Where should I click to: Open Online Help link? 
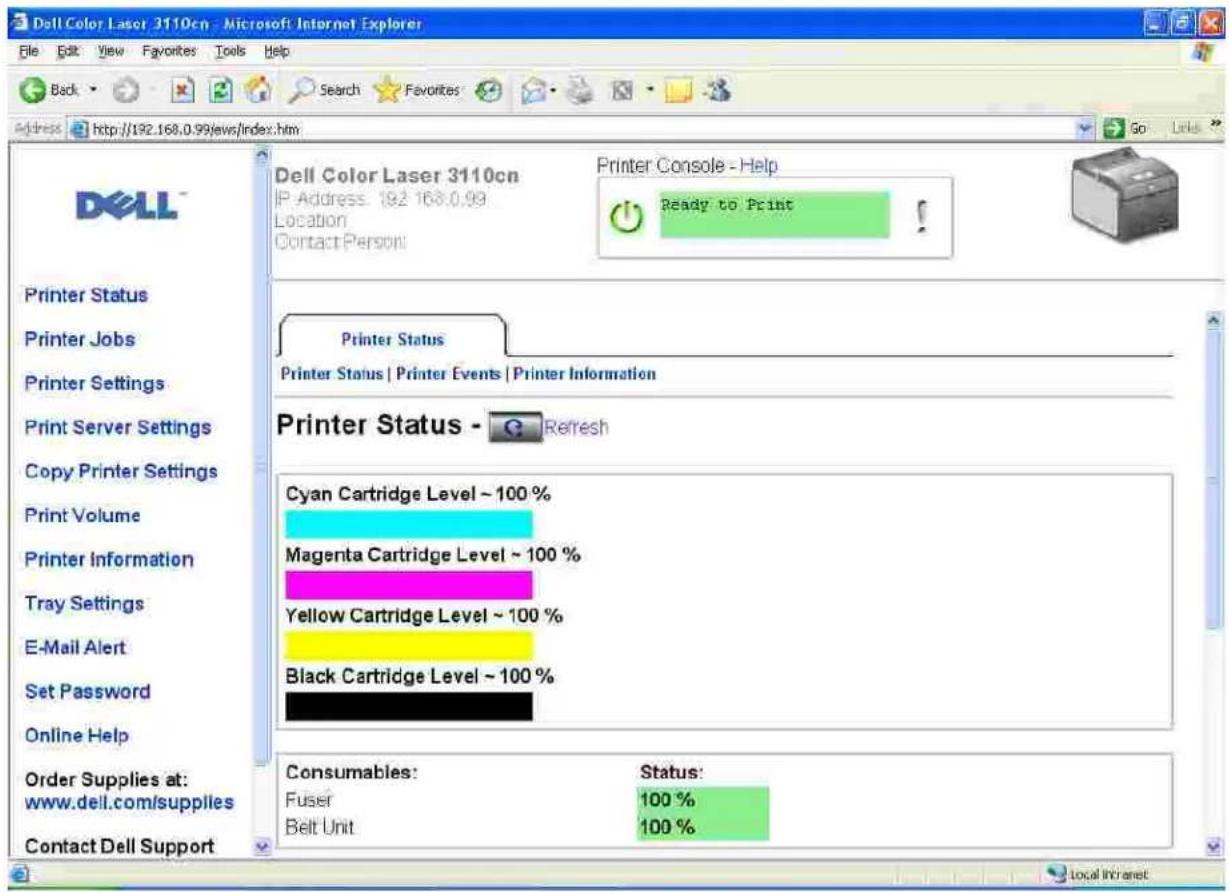click(75, 735)
